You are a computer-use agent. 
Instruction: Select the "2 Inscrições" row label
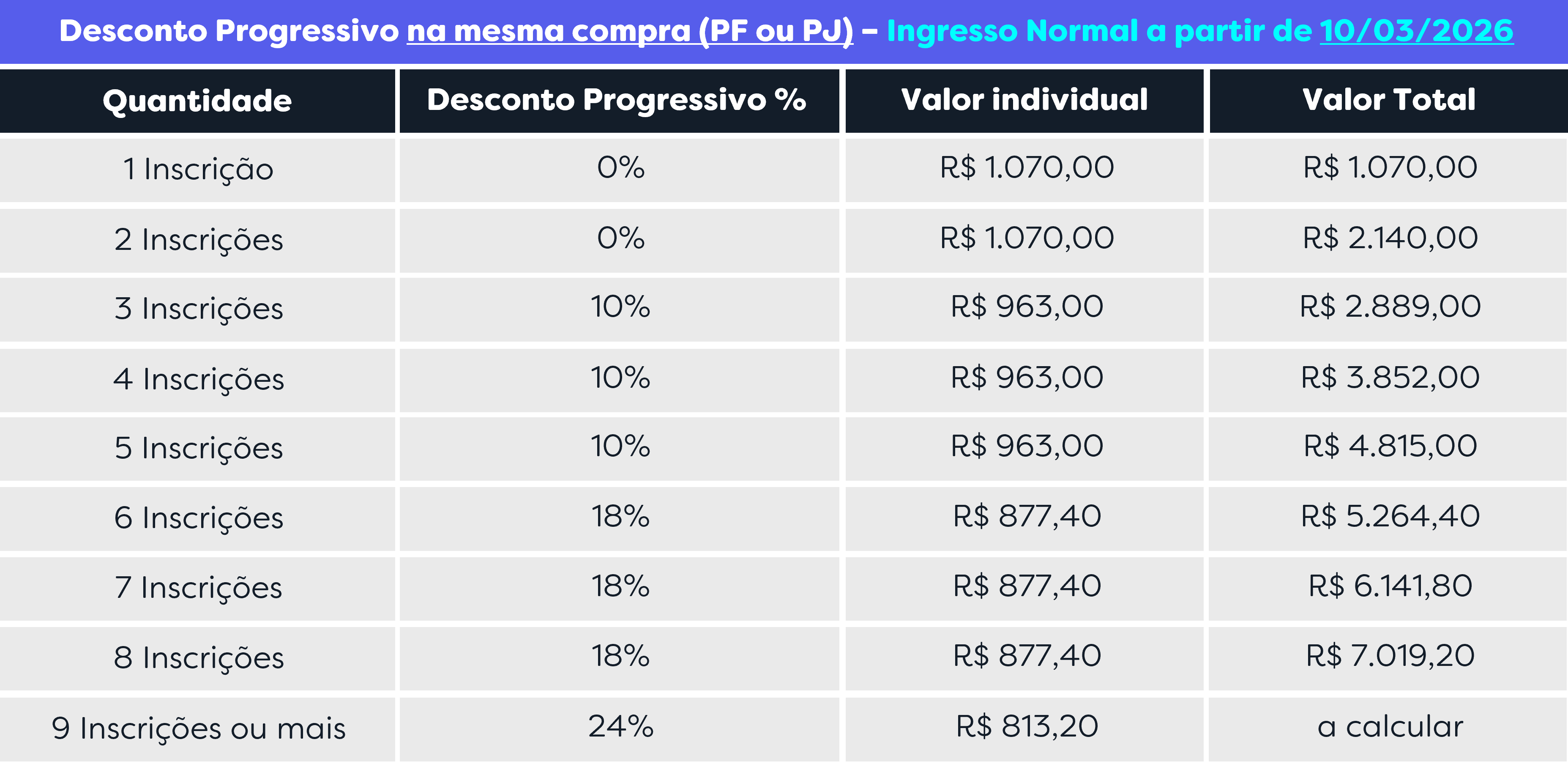click(199, 240)
